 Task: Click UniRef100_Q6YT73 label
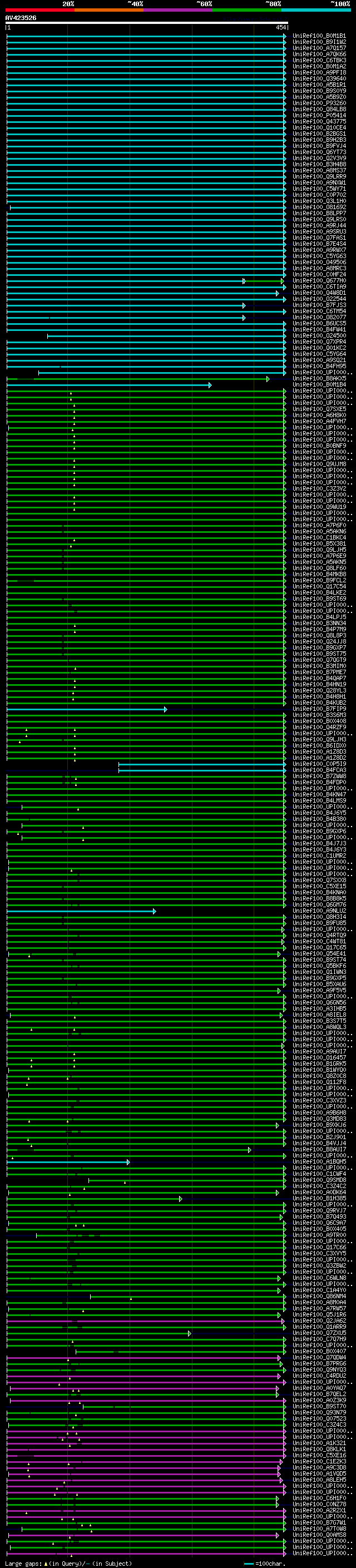point(319,152)
